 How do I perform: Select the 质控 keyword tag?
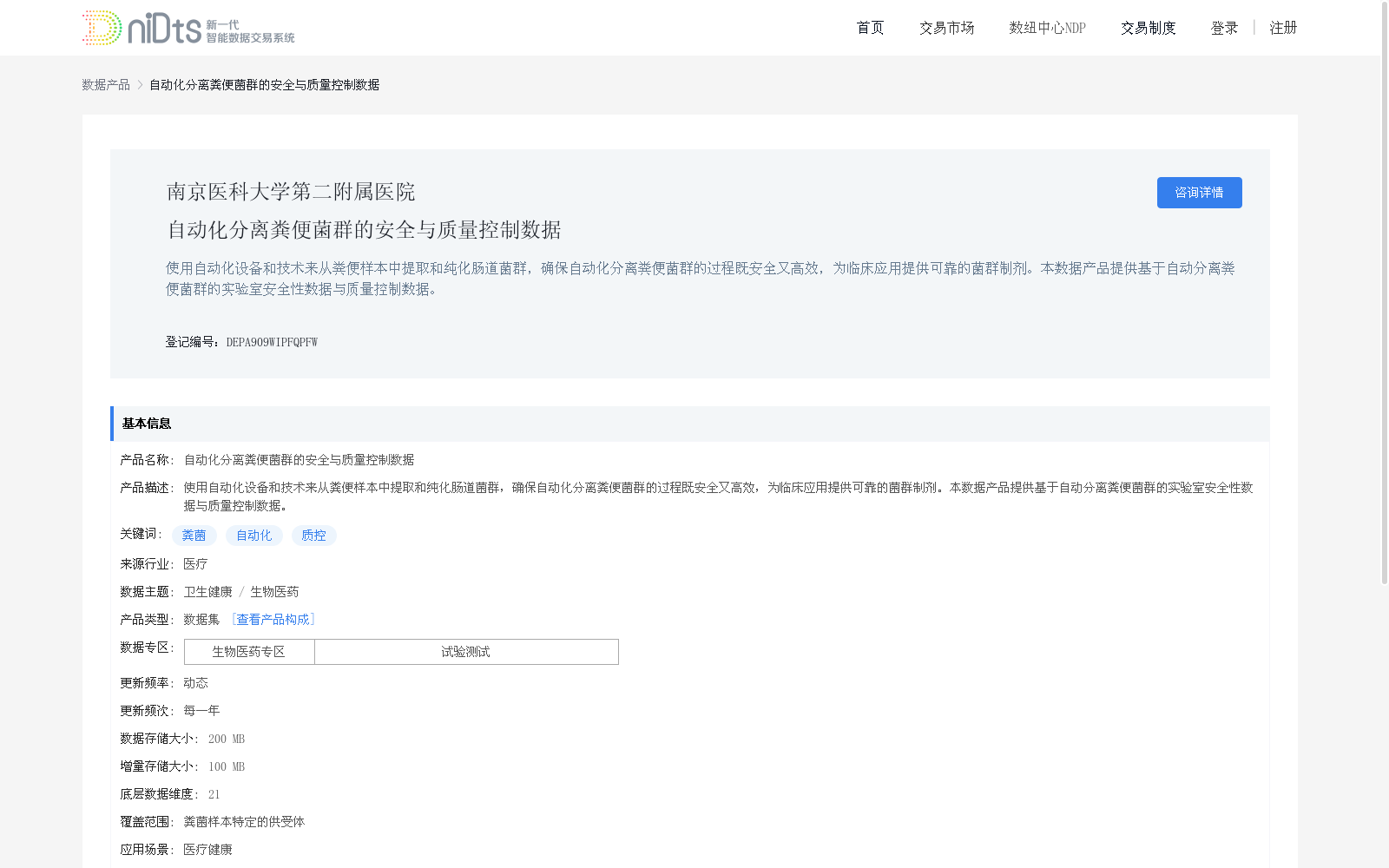pyautogui.click(x=313, y=536)
